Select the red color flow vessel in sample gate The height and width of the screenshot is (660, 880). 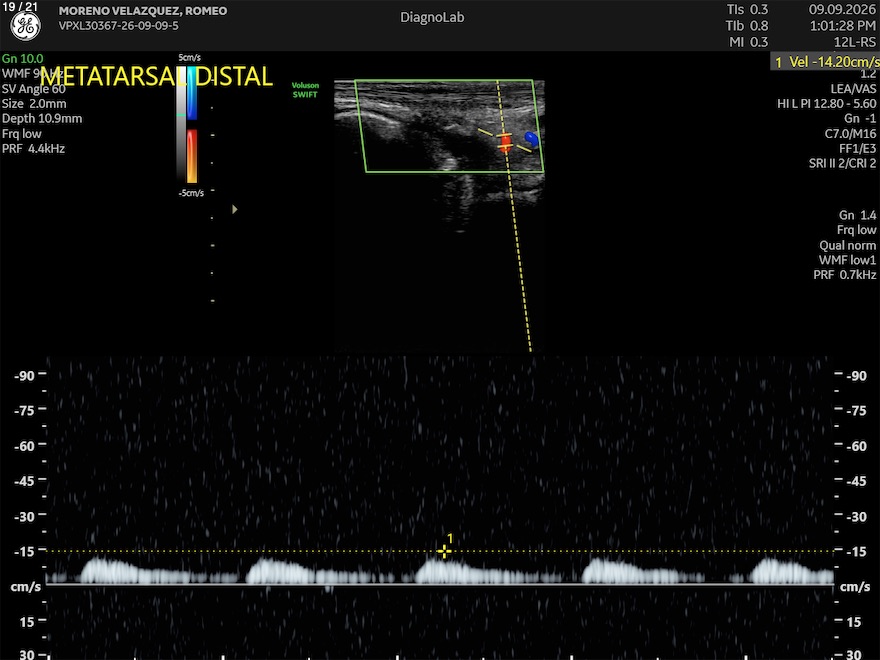506,142
